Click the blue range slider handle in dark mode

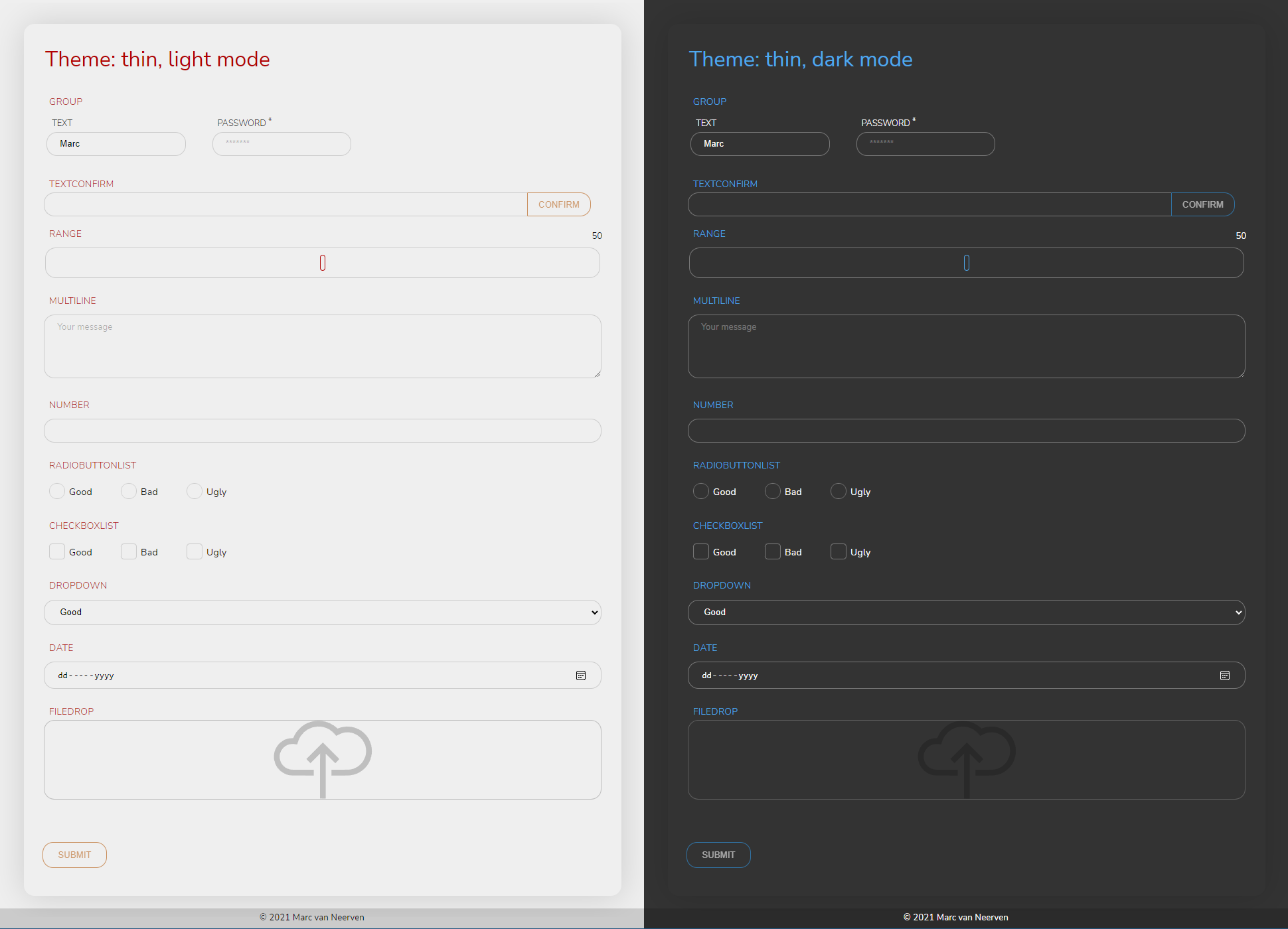point(967,263)
